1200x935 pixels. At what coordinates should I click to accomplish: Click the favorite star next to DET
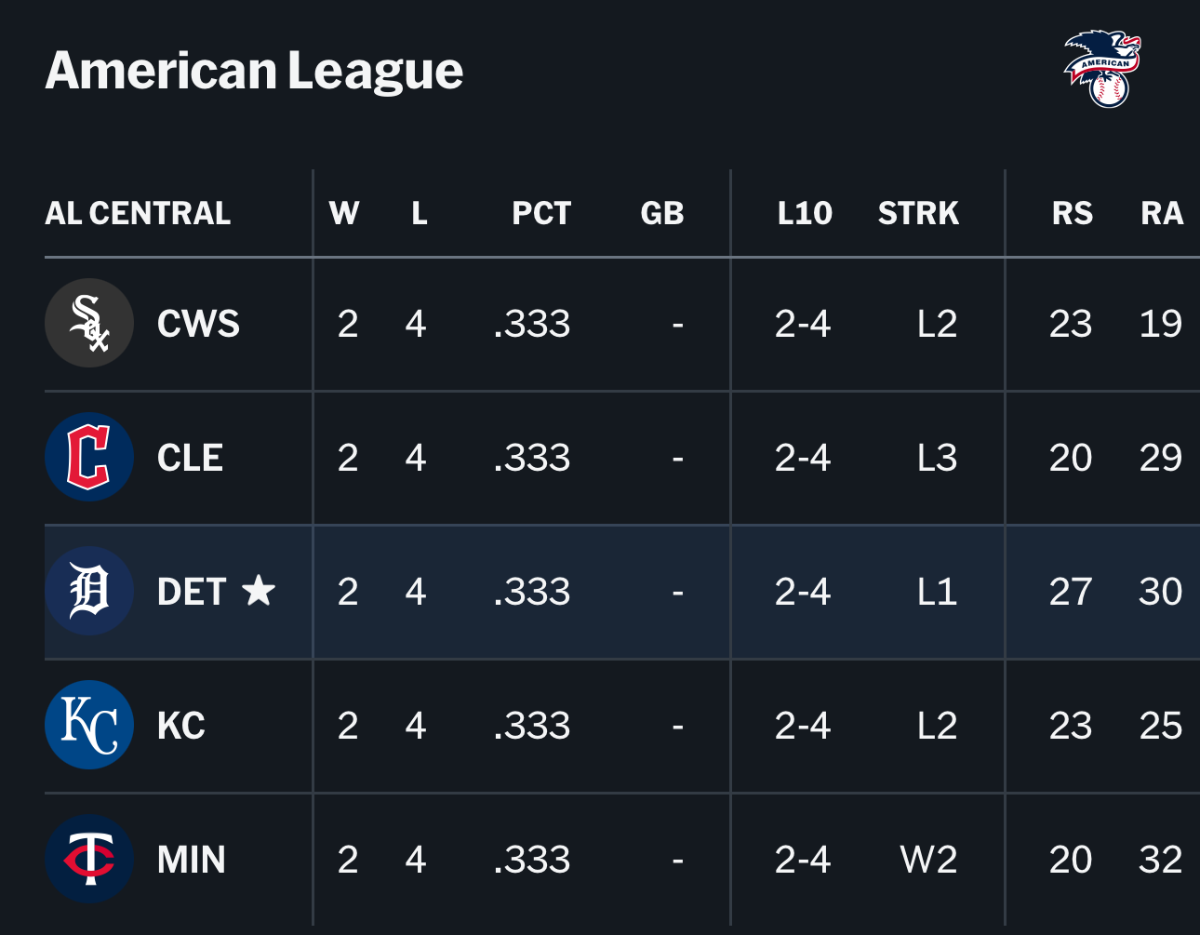pos(258,591)
